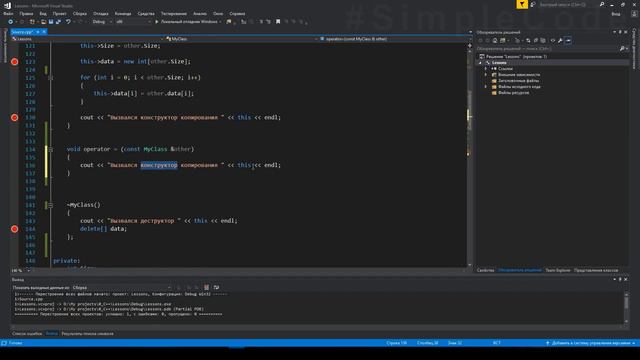The height and width of the screenshot is (360, 640).
Task: Toggle the breakpoint on line 130
Action: [15, 118]
